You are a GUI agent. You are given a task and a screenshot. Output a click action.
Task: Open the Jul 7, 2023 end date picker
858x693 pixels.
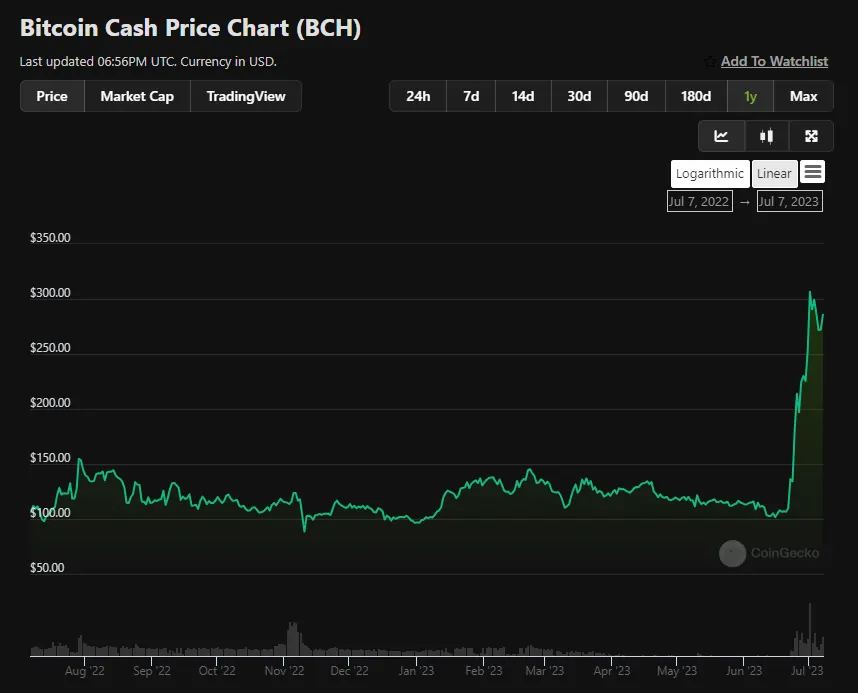point(789,201)
